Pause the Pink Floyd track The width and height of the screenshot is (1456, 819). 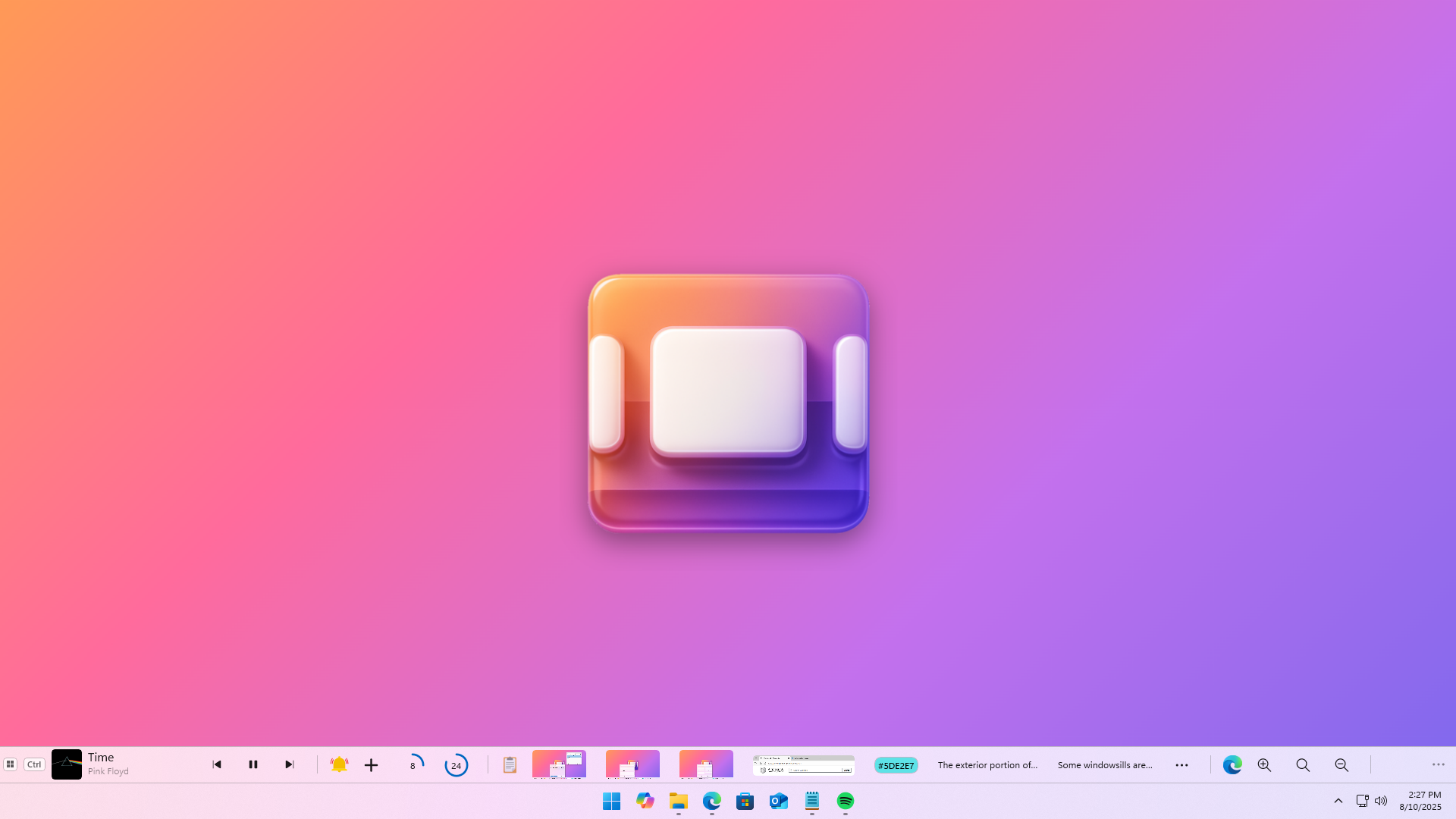pyautogui.click(x=253, y=764)
